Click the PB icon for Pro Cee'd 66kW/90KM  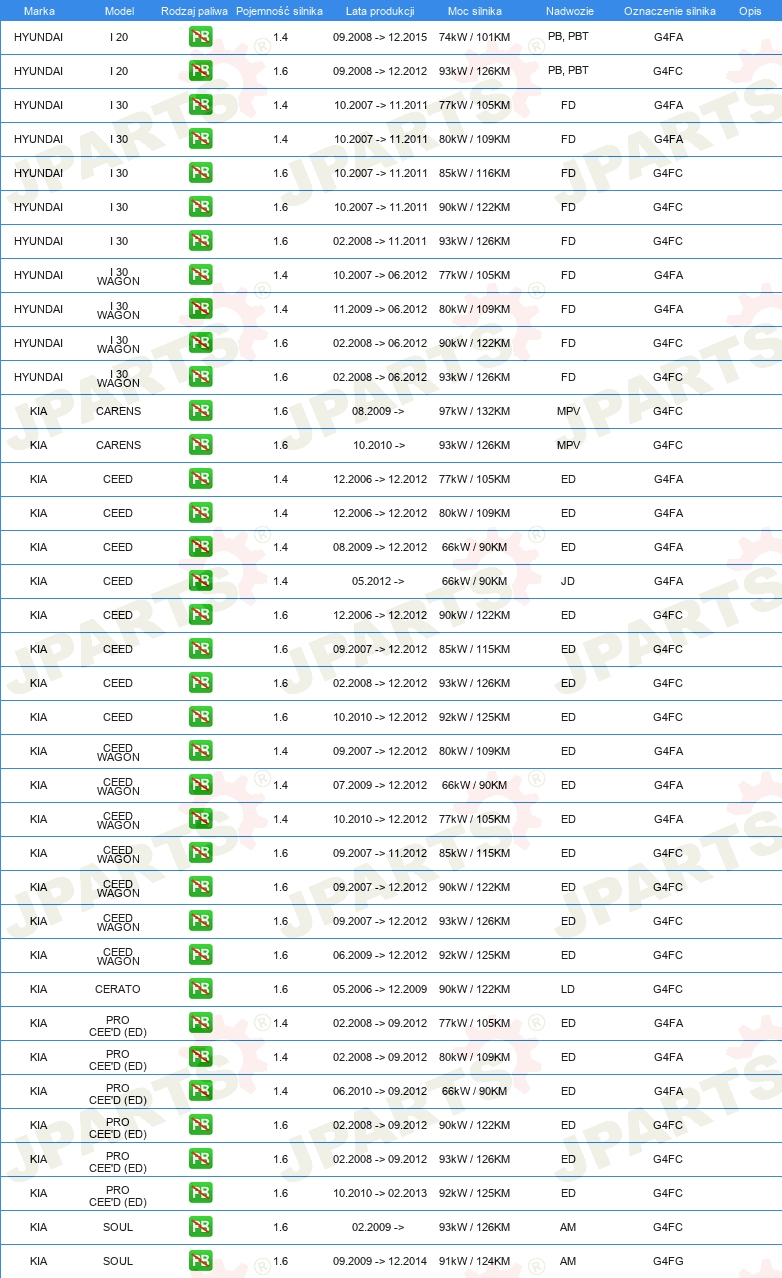click(200, 1091)
